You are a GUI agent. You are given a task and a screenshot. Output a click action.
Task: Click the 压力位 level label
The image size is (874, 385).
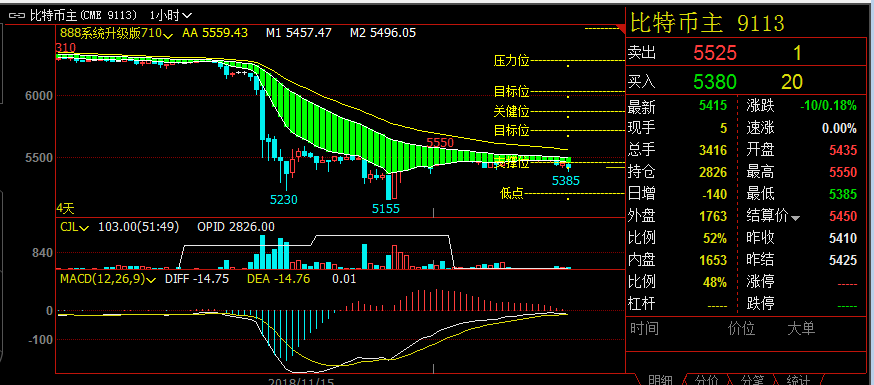coord(511,61)
